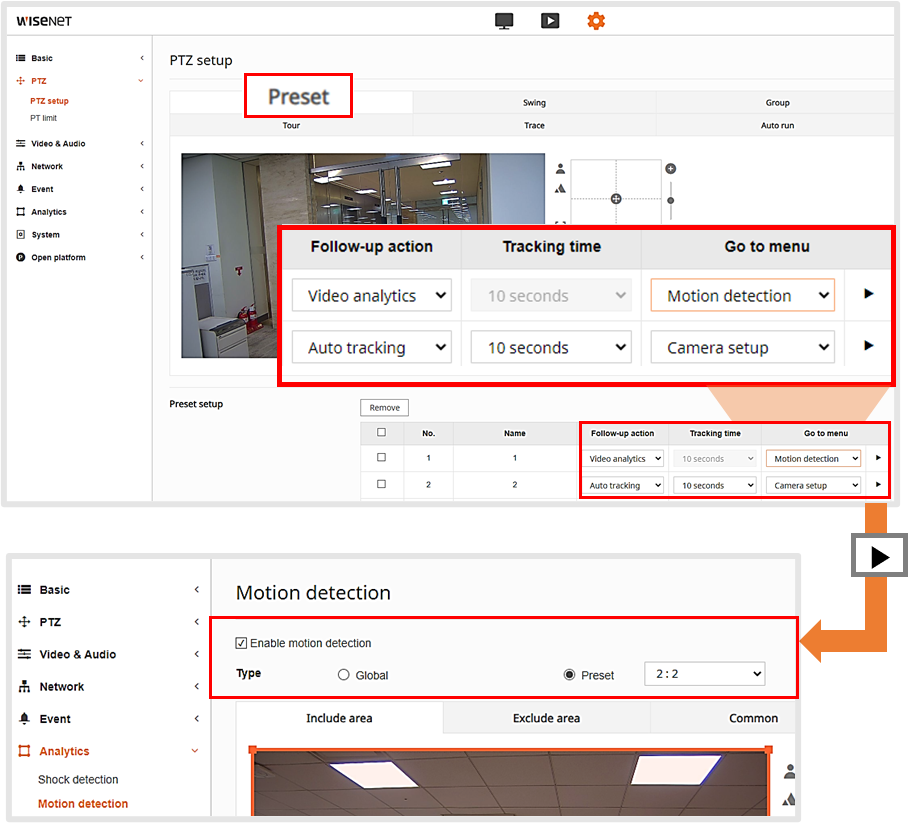Open the PT limit page link

(x=44, y=118)
